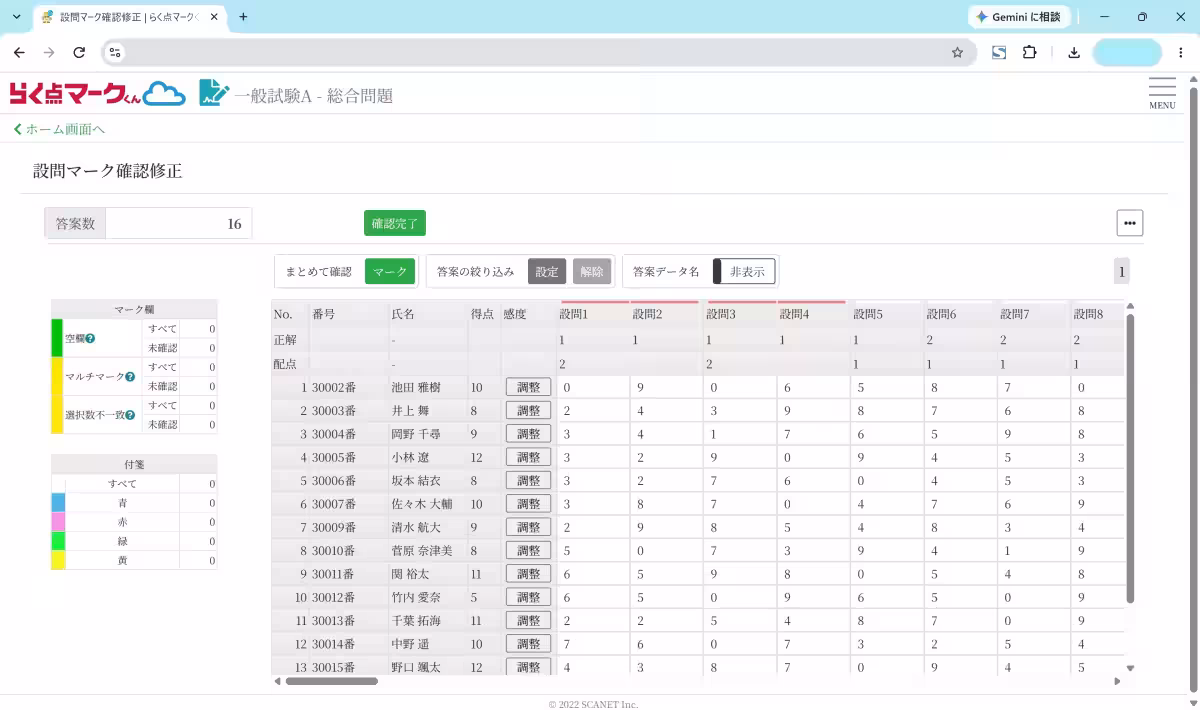Click the 解除 filter button
This screenshot has height=710, width=1200.
[x=592, y=271]
